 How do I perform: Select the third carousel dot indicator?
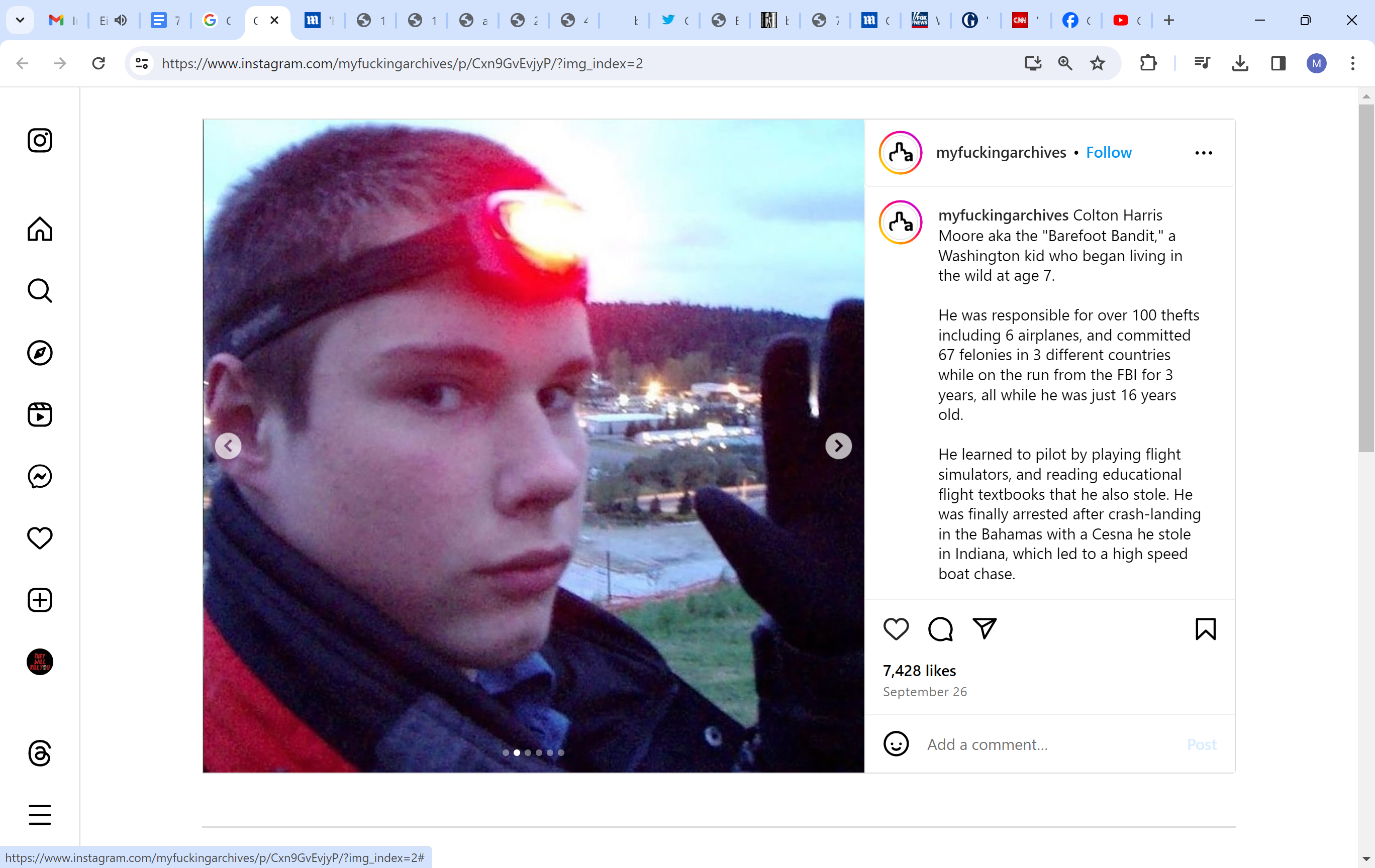coord(528,753)
